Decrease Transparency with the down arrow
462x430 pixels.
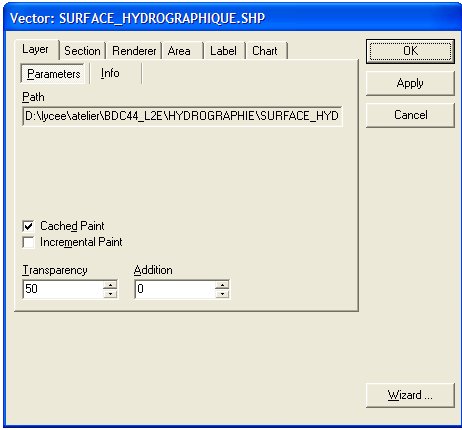[x=110, y=294]
